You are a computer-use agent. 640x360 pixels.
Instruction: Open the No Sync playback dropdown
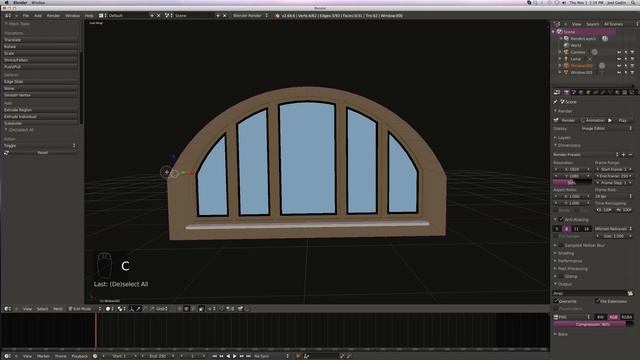pos(271,356)
